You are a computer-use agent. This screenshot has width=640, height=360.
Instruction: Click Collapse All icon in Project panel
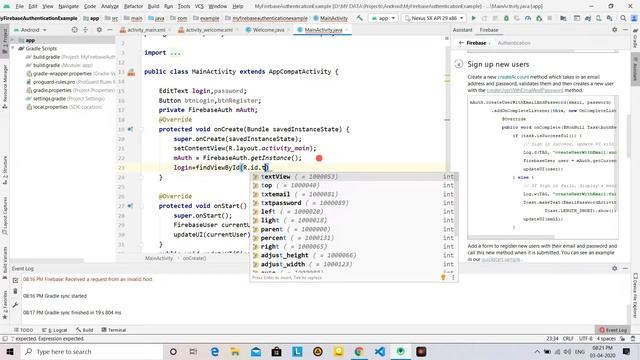tap(85, 30)
